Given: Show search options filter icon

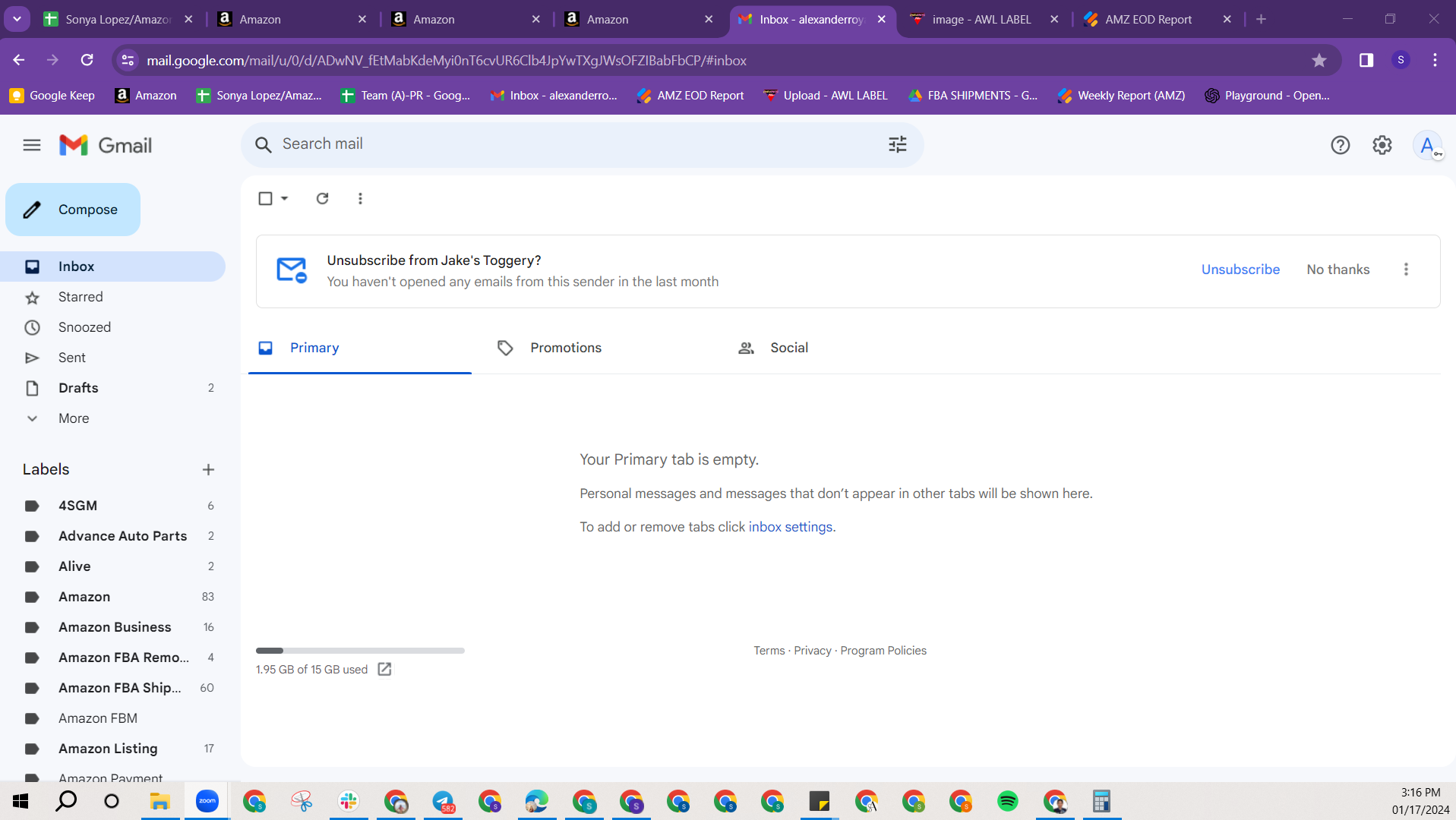Looking at the screenshot, I should point(898,144).
